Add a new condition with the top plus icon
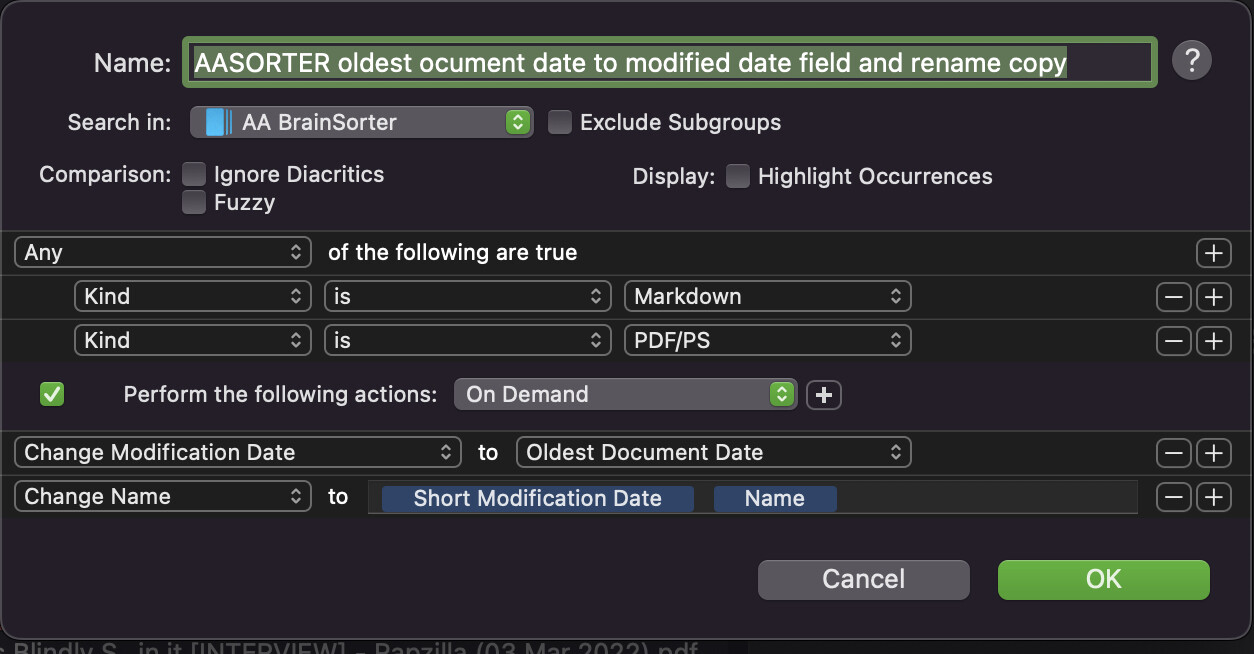 [x=1214, y=253]
